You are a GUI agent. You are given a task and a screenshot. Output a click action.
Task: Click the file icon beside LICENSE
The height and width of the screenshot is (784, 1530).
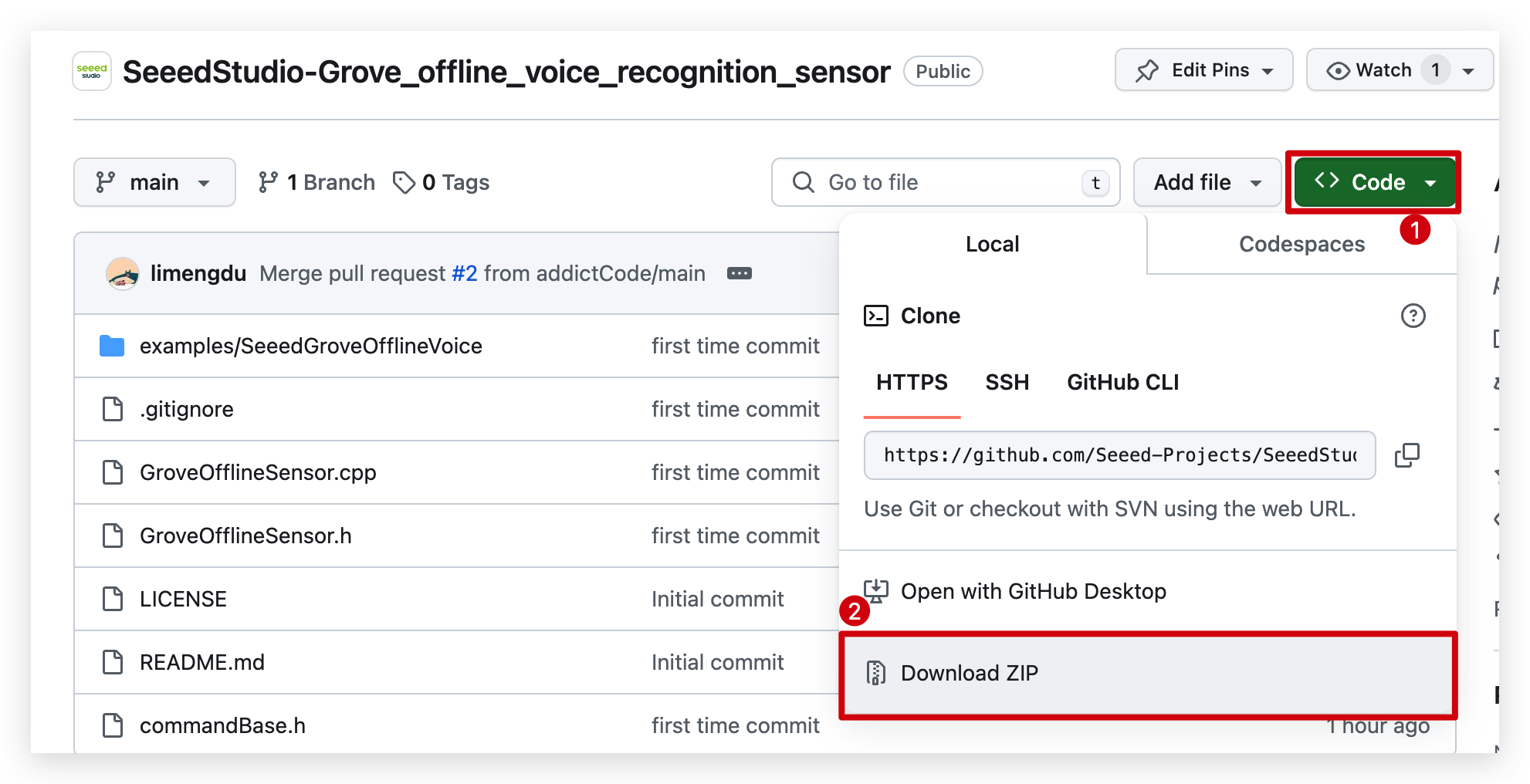point(113,599)
